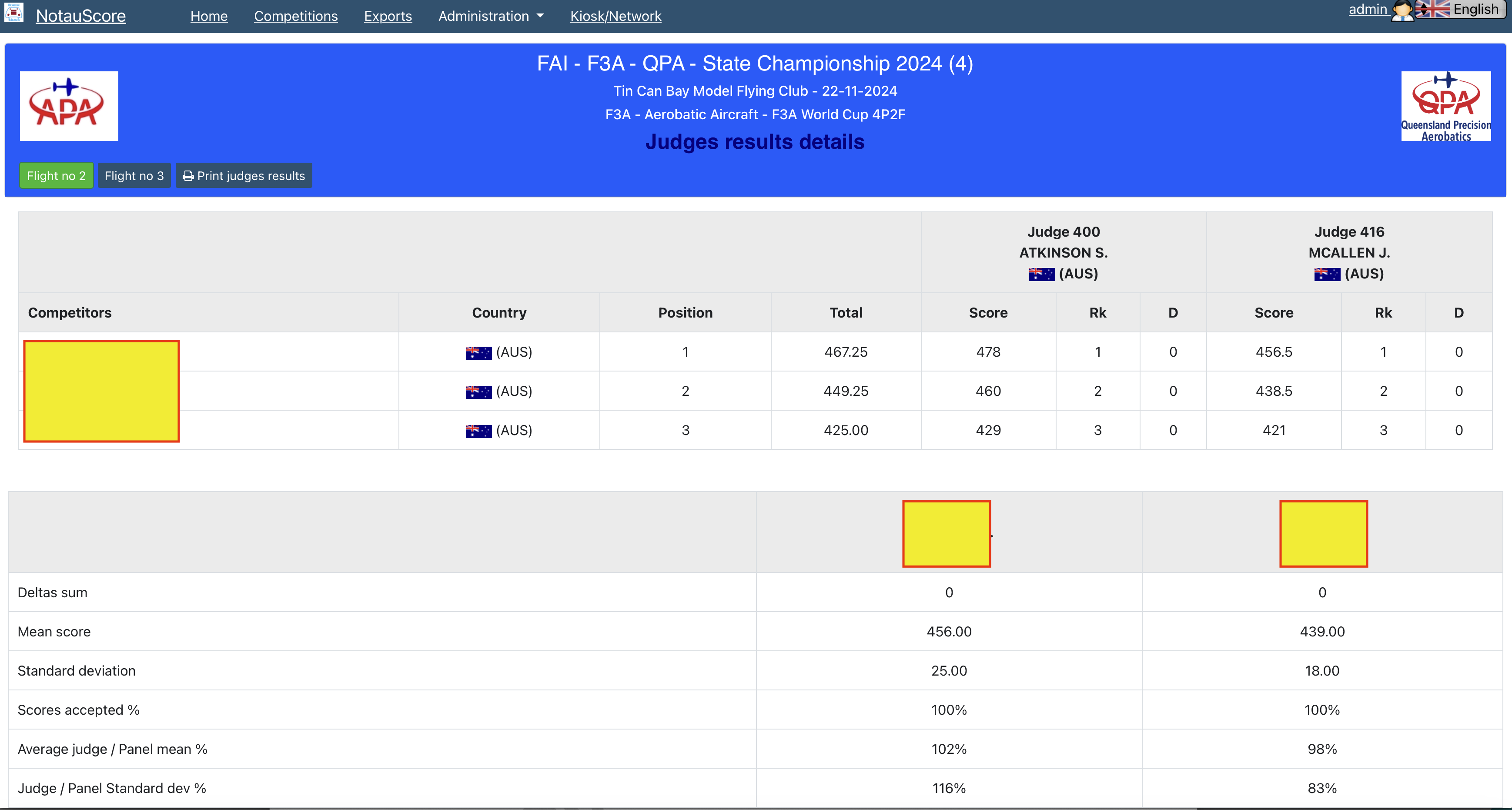This screenshot has height=810, width=1512.
Task: Expand the Administration dropdown menu
Action: (491, 17)
